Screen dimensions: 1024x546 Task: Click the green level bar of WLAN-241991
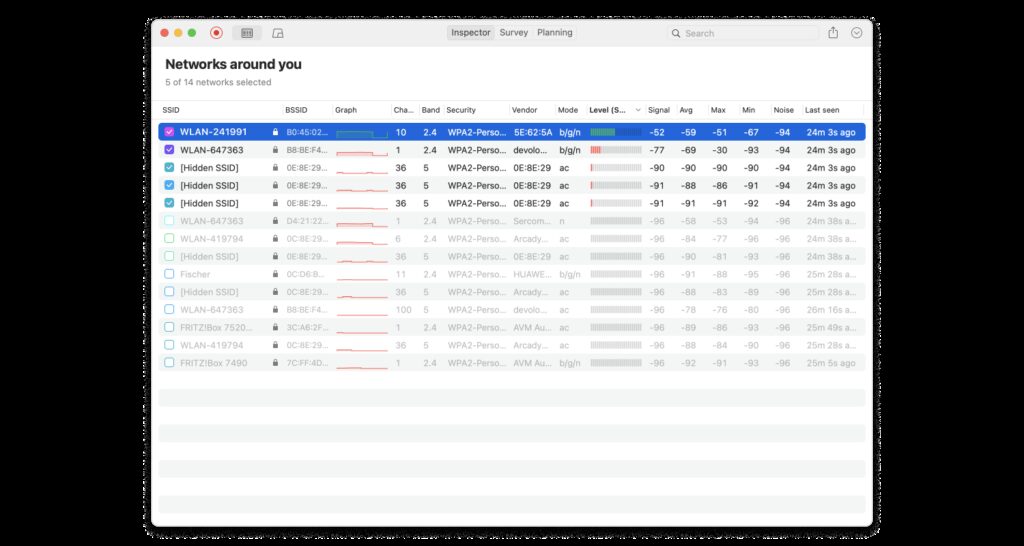(x=603, y=132)
